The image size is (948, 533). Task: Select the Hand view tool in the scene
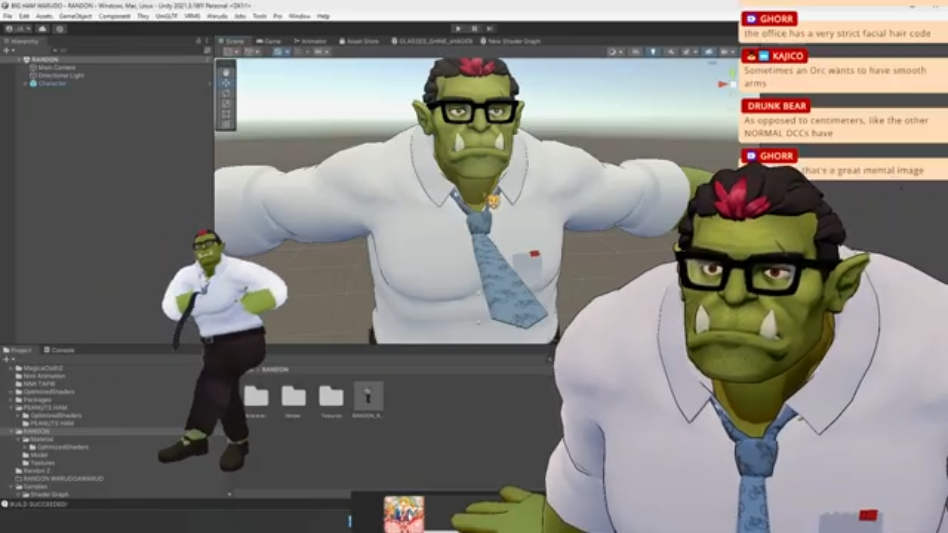click(x=226, y=72)
